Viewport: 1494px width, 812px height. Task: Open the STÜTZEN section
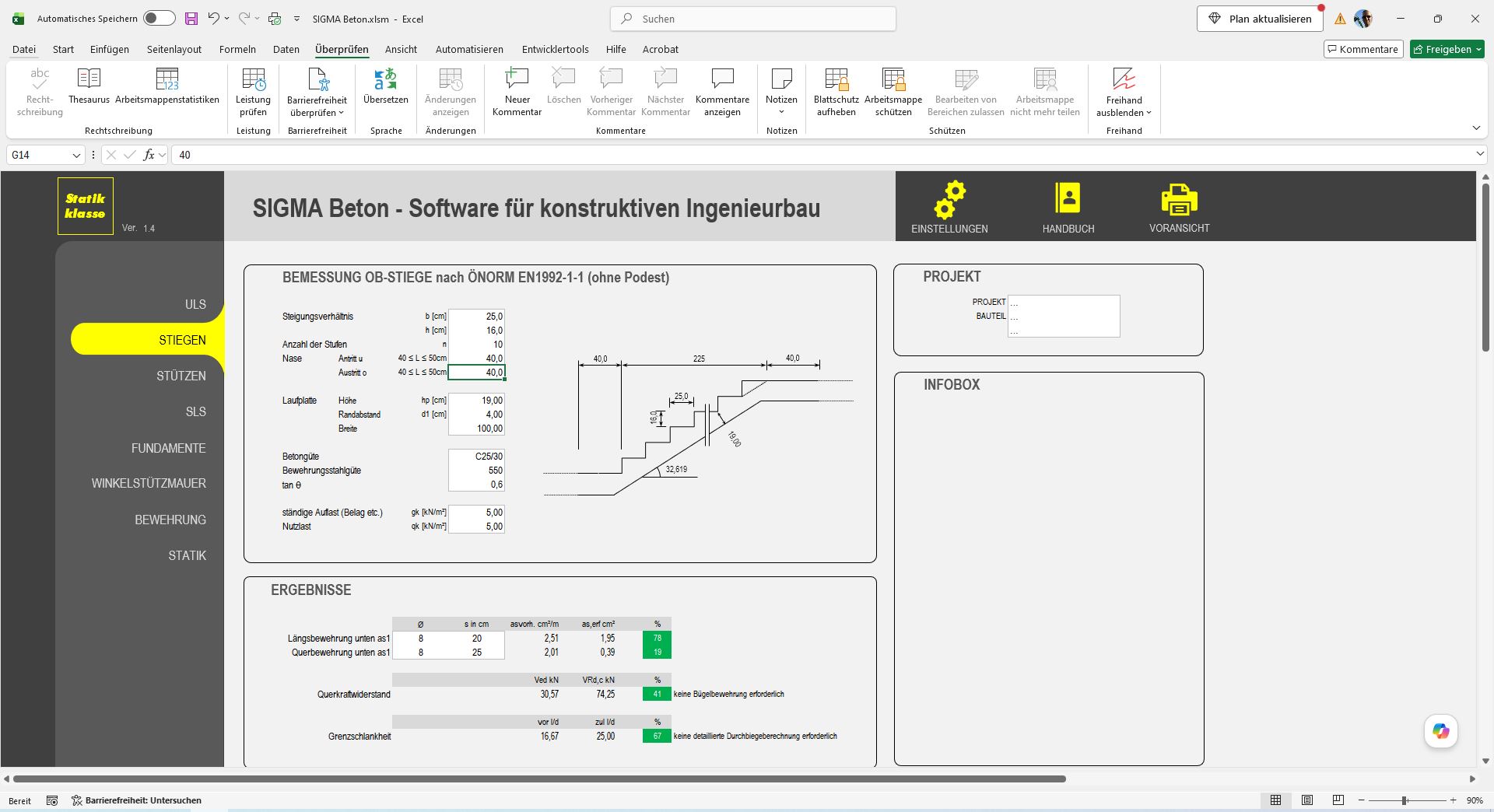(x=181, y=376)
